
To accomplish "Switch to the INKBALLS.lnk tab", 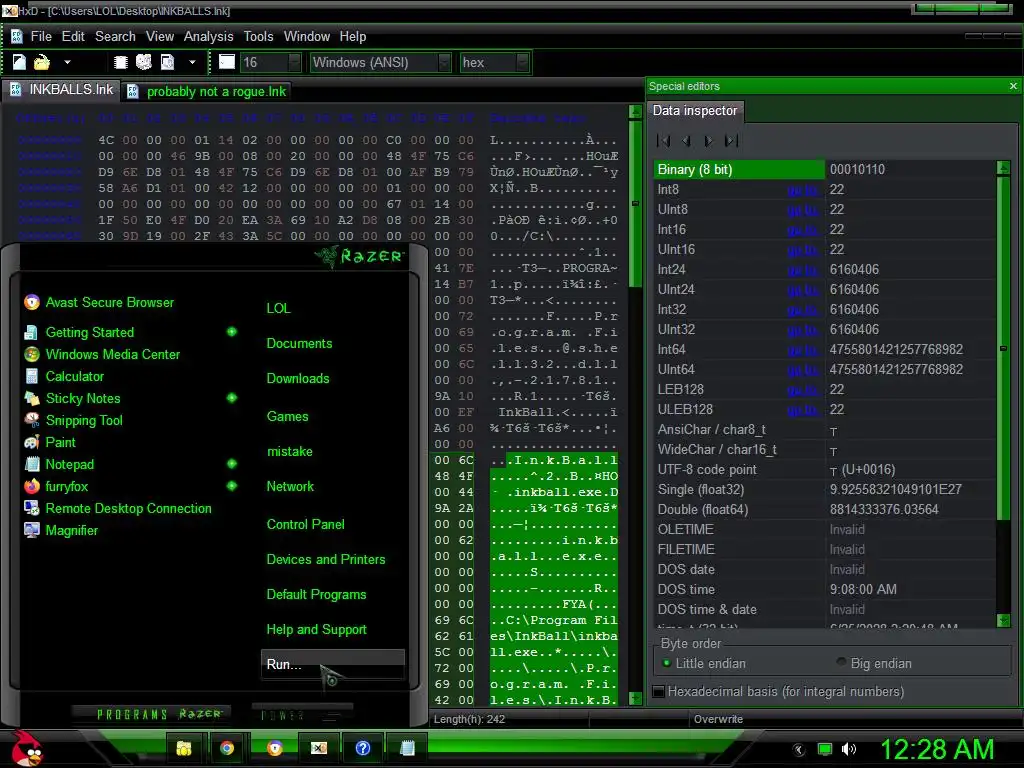I will pos(61,89).
